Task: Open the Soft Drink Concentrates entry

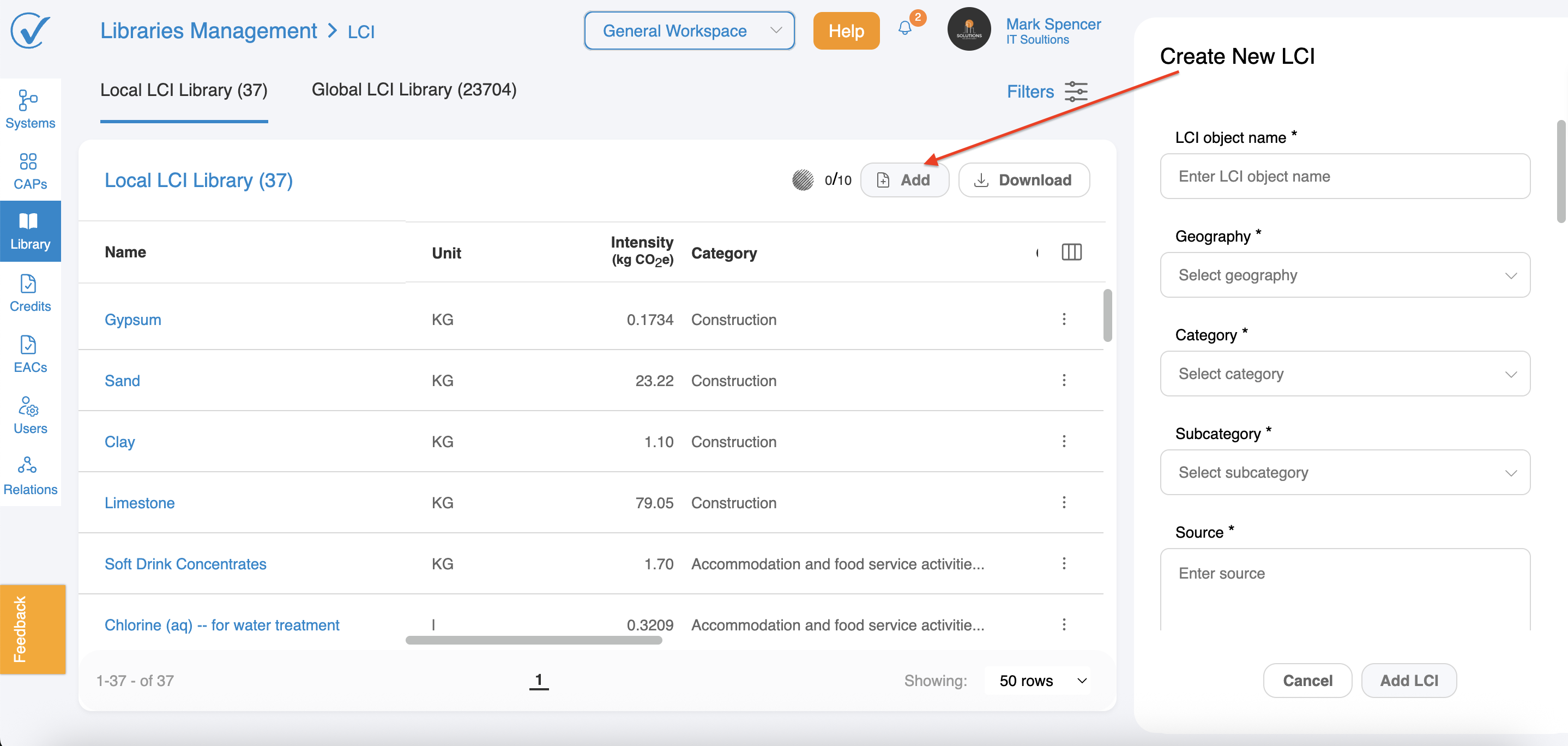Action: tap(186, 564)
